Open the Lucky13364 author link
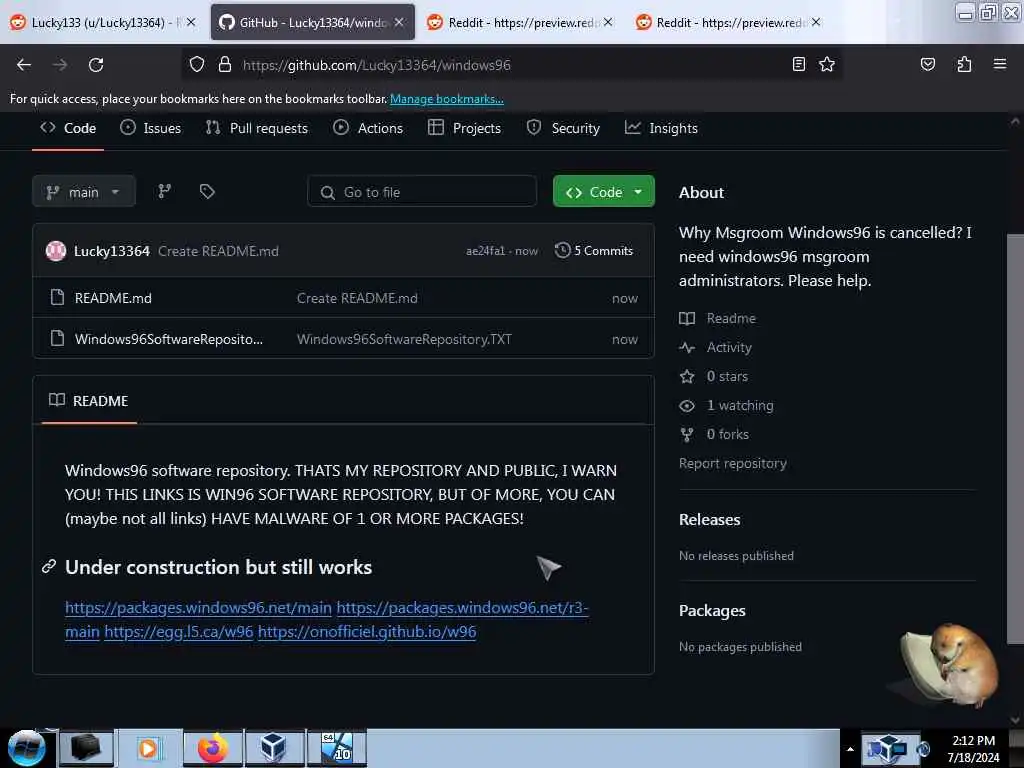The width and height of the screenshot is (1024, 768). (112, 251)
